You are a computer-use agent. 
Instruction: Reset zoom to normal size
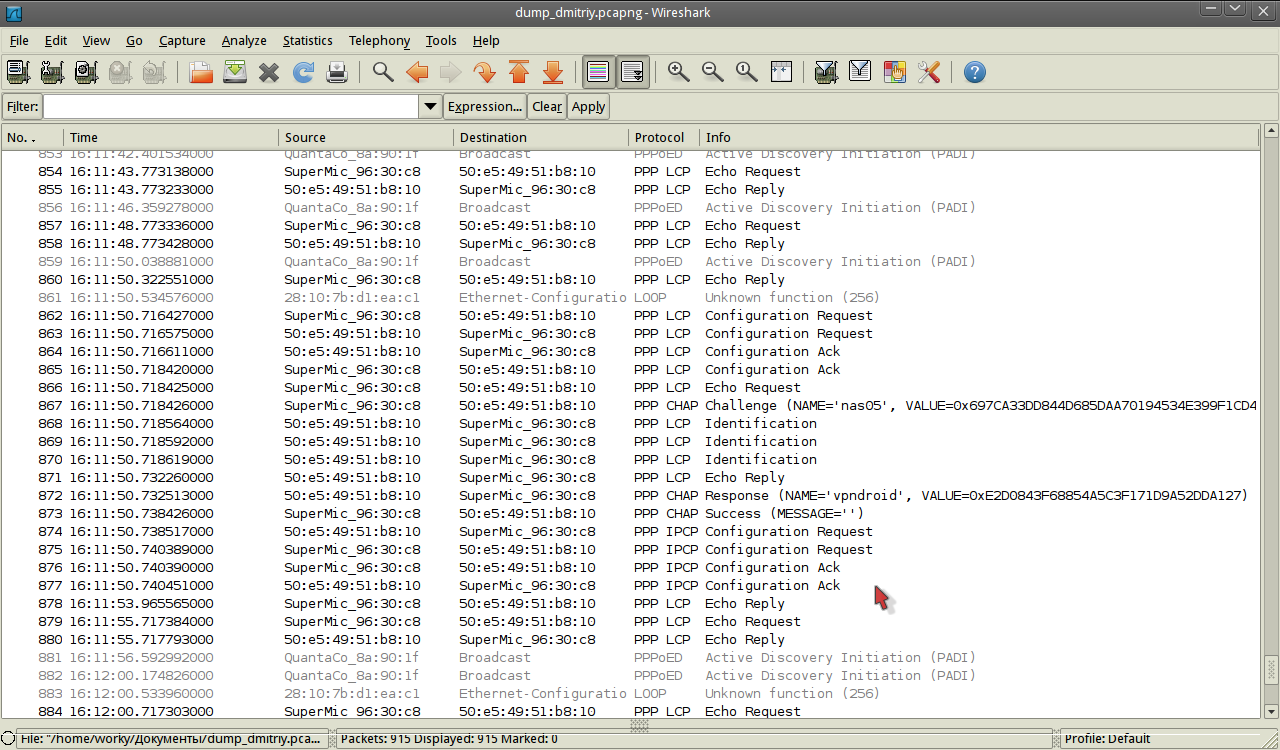pyautogui.click(x=747, y=72)
